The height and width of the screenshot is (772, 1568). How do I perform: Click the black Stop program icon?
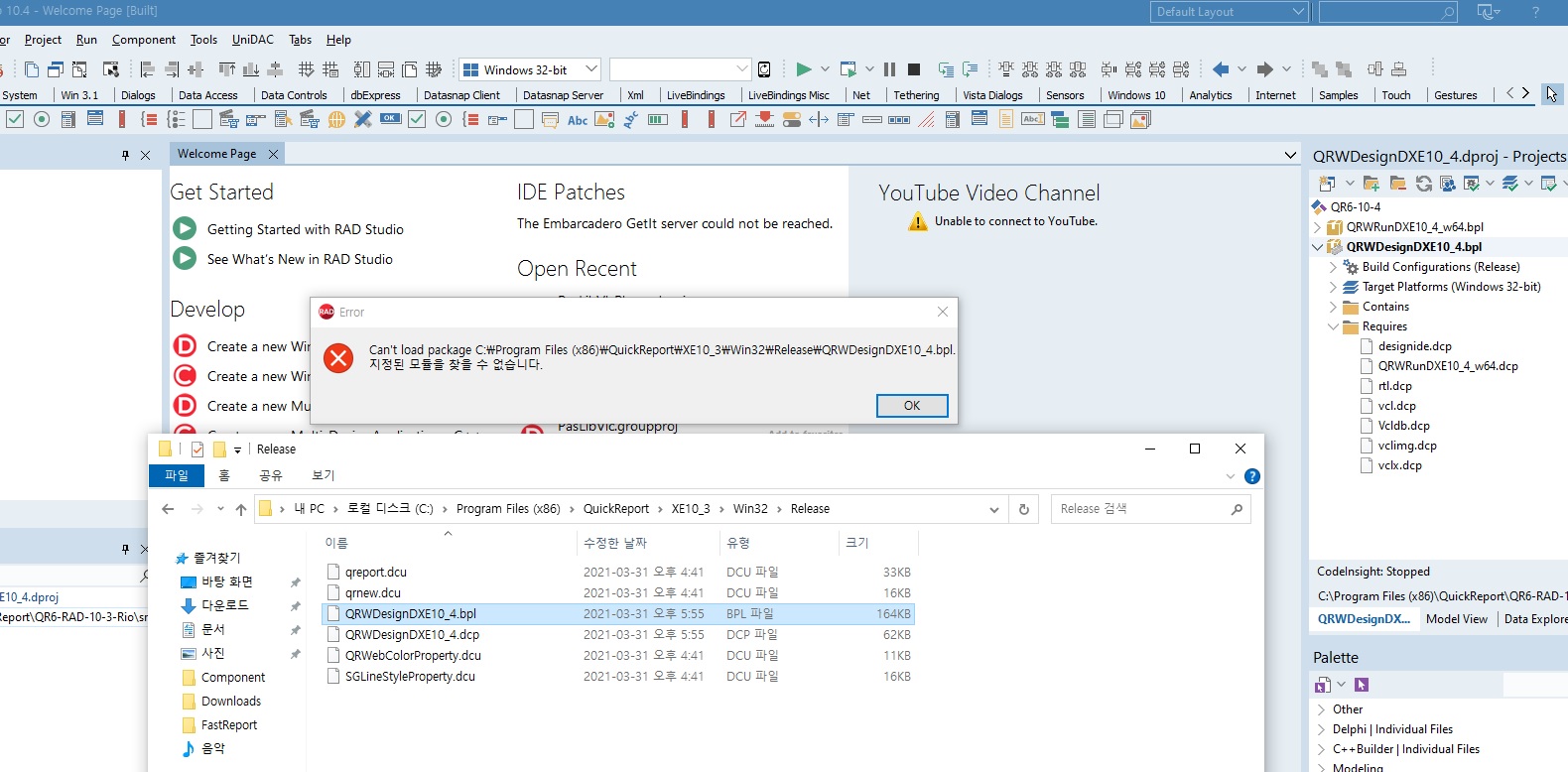click(x=914, y=69)
